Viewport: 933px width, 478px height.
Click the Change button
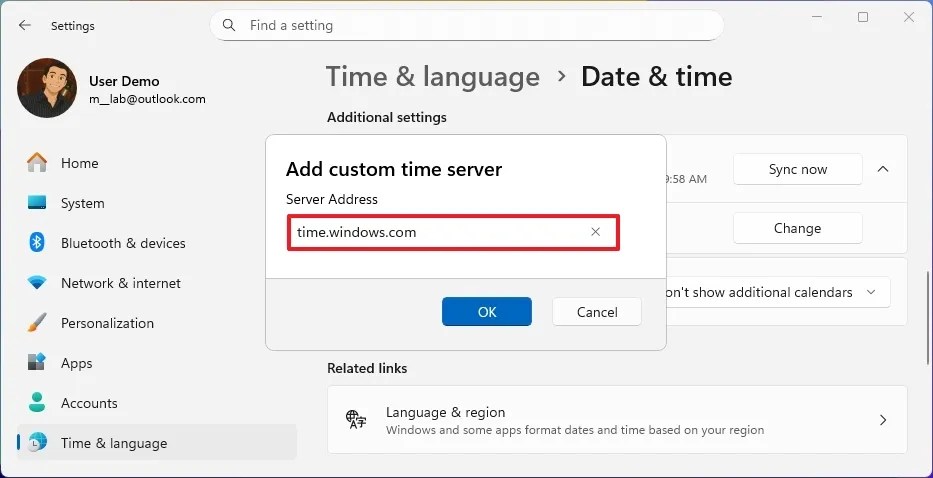[797, 228]
